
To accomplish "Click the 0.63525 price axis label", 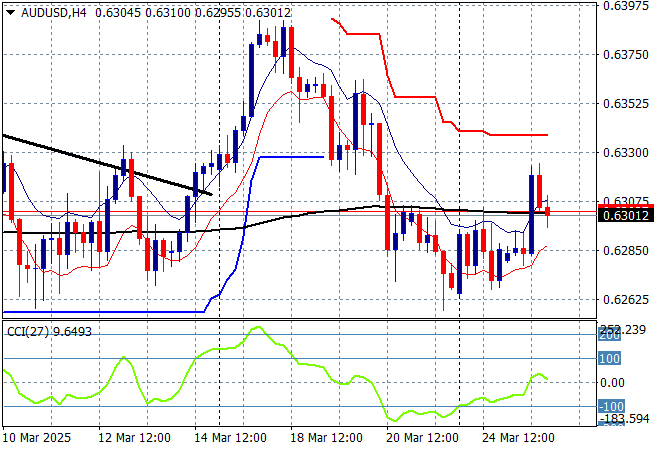I will pyautogui.click(x=626, y=104).
